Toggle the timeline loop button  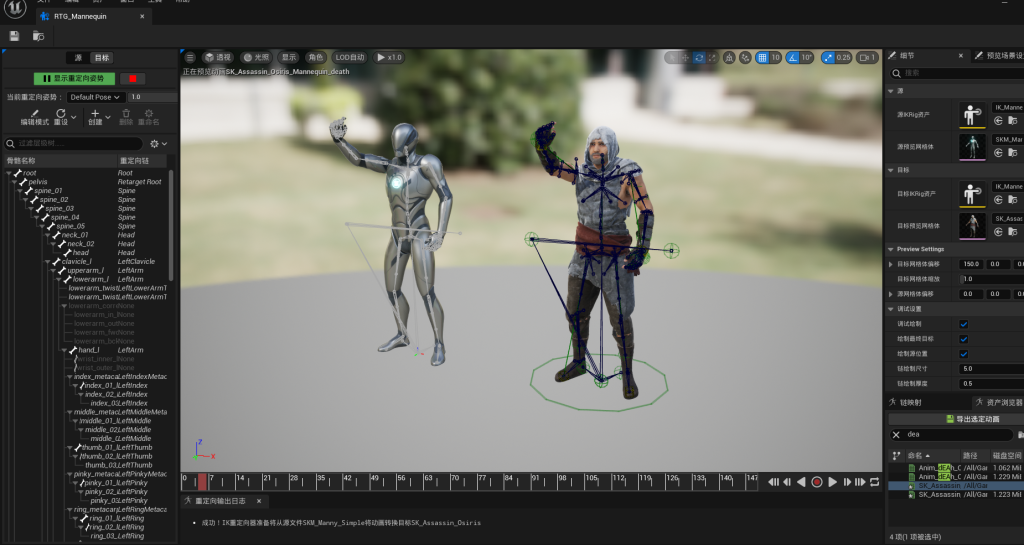[x=874, y=482]
